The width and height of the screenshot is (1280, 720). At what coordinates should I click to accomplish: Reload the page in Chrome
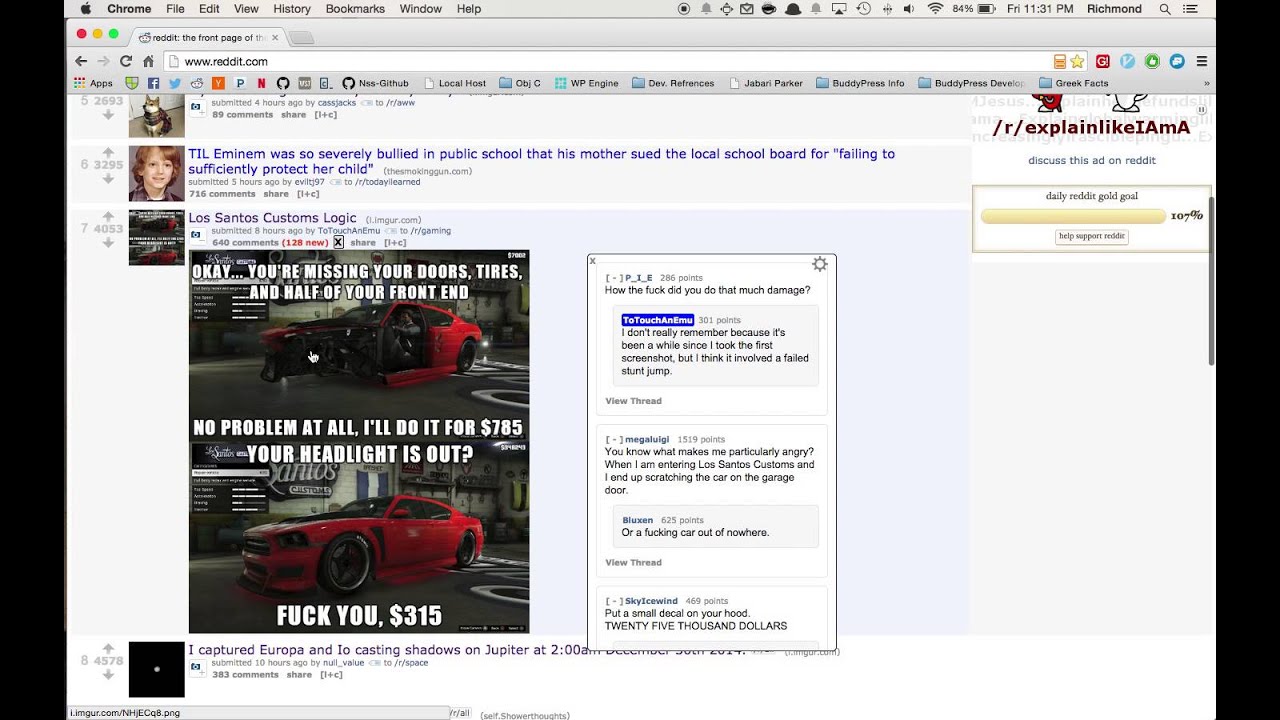click(x=126, y=61)
